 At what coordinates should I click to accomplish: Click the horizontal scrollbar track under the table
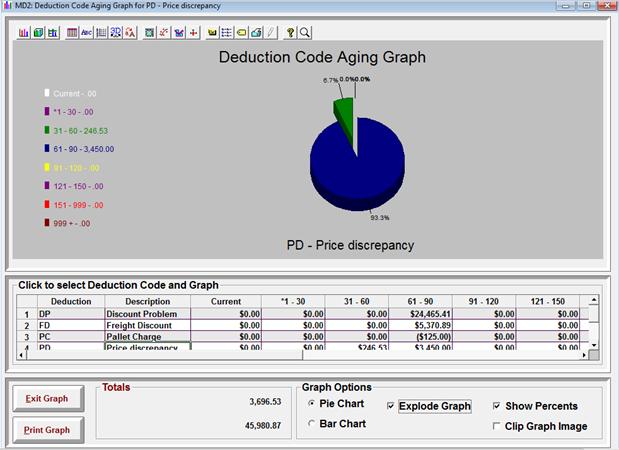point(441,355)
